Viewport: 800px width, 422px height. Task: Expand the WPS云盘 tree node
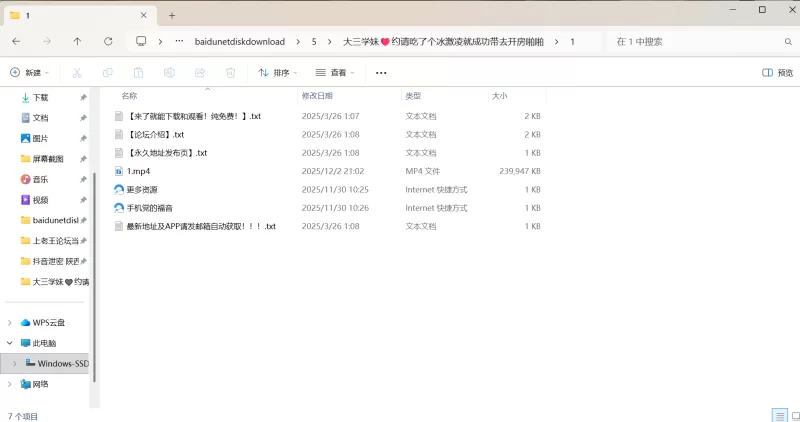[10, 322]
